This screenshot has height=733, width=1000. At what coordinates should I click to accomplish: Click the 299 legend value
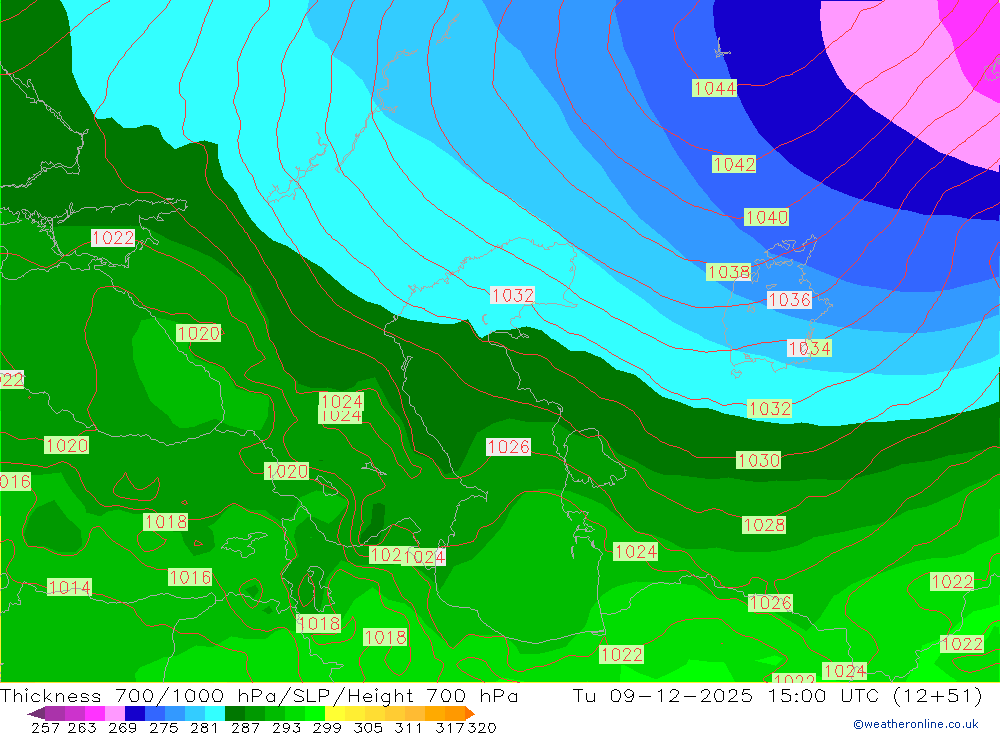pos(327,728)
